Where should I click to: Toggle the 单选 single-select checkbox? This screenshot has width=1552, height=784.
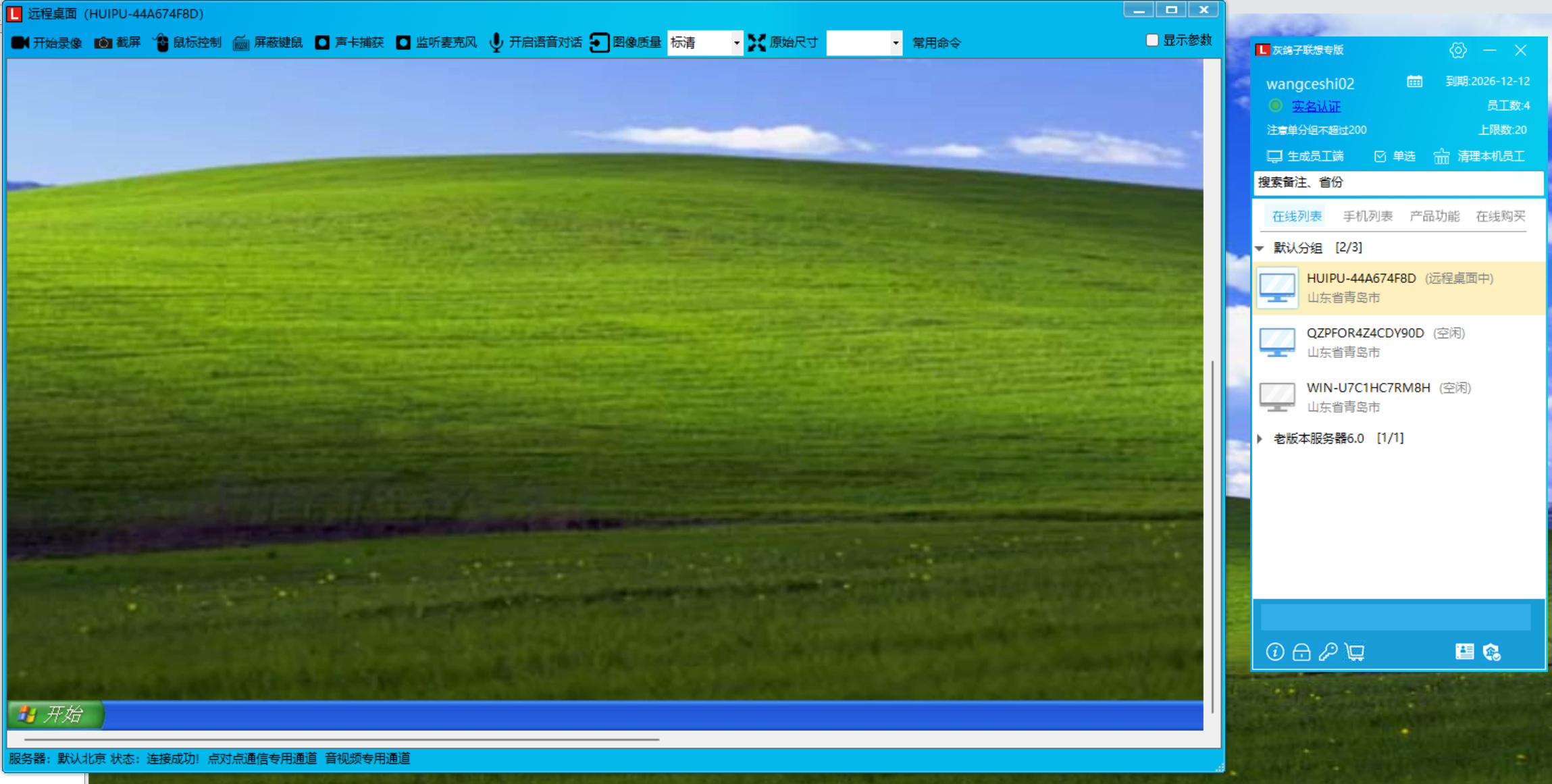tap(1380, 157)
